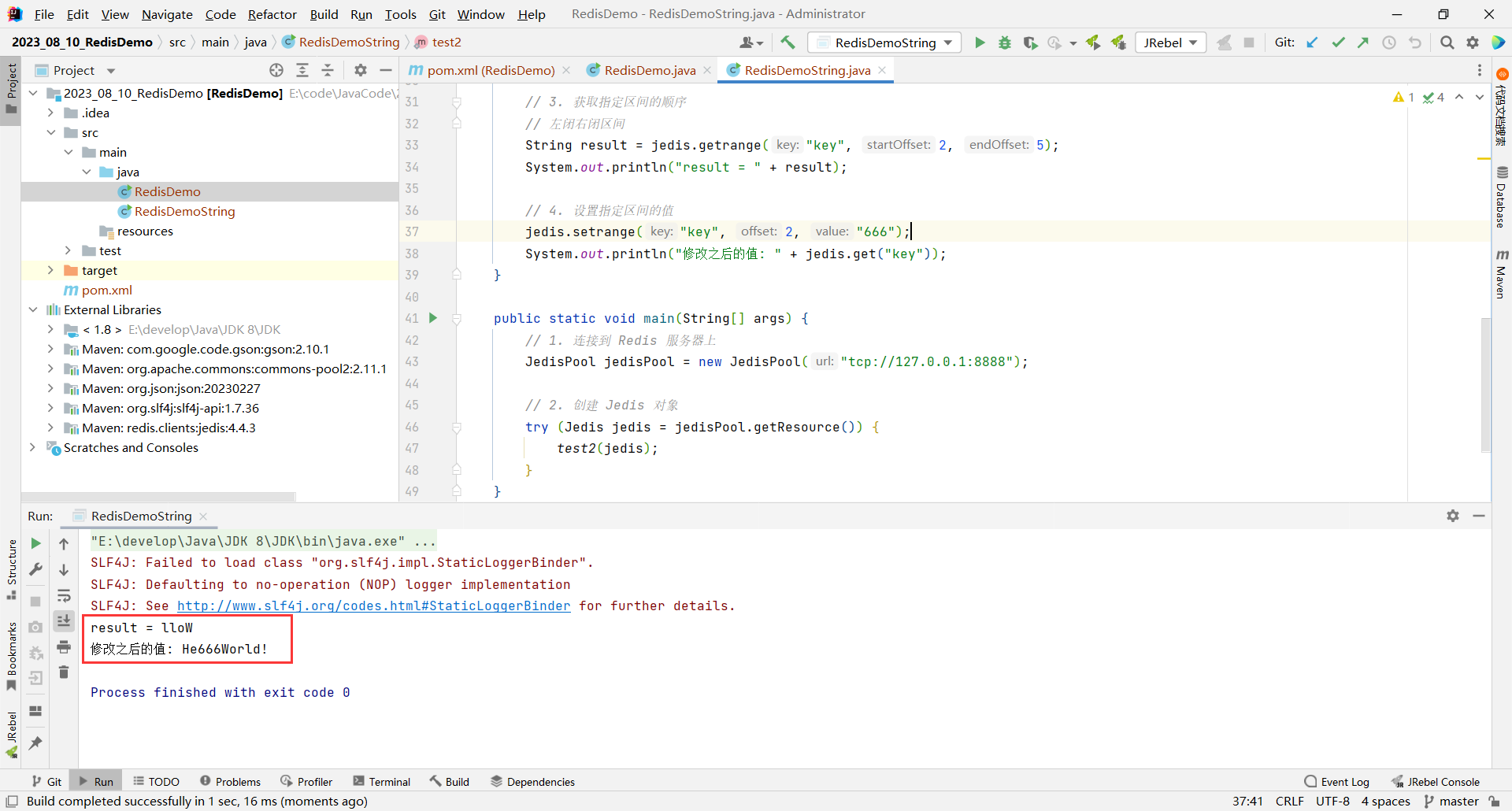Start debugging with the bug icon
This screenshot has width=1512, height=811.
1005,43
